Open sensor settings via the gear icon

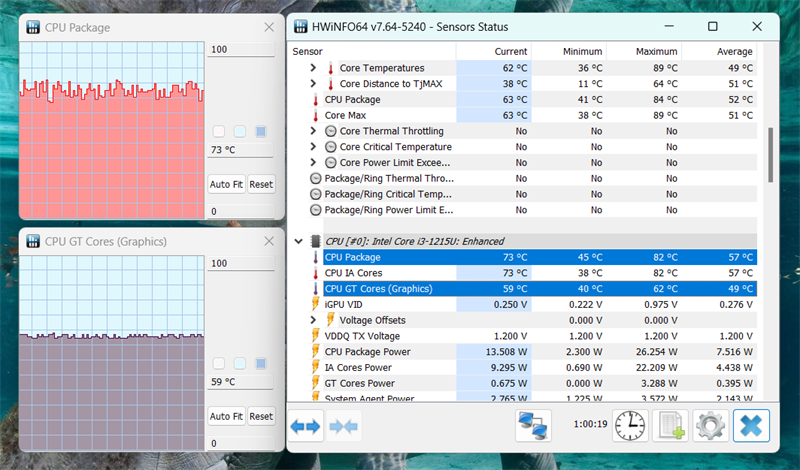coord(710,426)
